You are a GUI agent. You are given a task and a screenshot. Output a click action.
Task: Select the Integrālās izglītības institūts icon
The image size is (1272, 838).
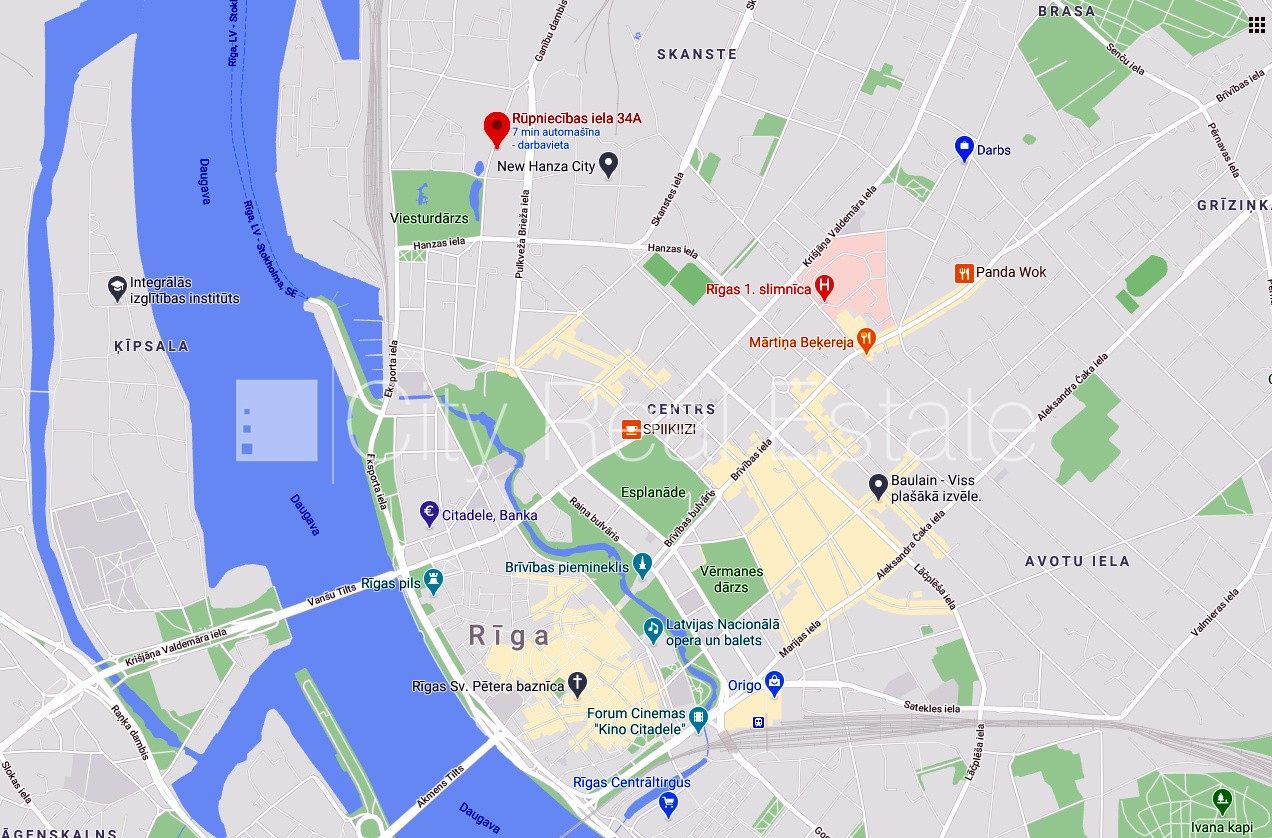pos(118,289)
